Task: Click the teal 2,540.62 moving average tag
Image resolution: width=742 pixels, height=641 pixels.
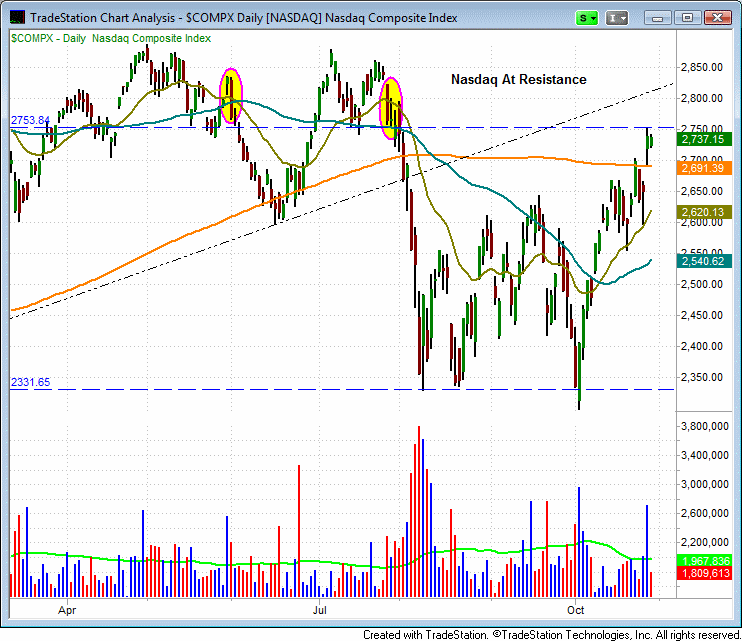Action: (704, 261)
